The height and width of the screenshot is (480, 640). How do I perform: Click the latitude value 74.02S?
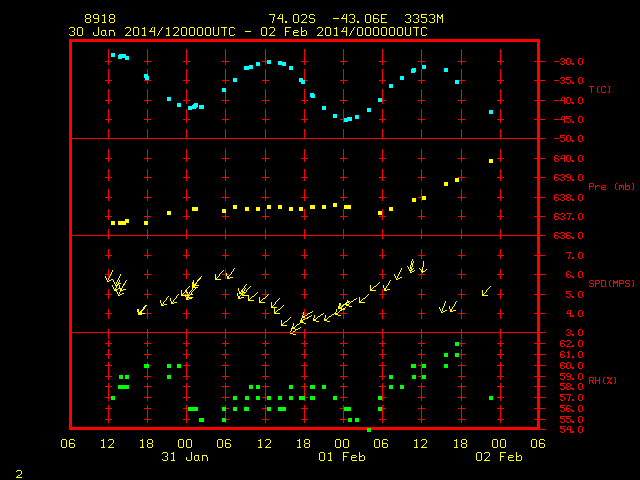click(x=292, y=19)
